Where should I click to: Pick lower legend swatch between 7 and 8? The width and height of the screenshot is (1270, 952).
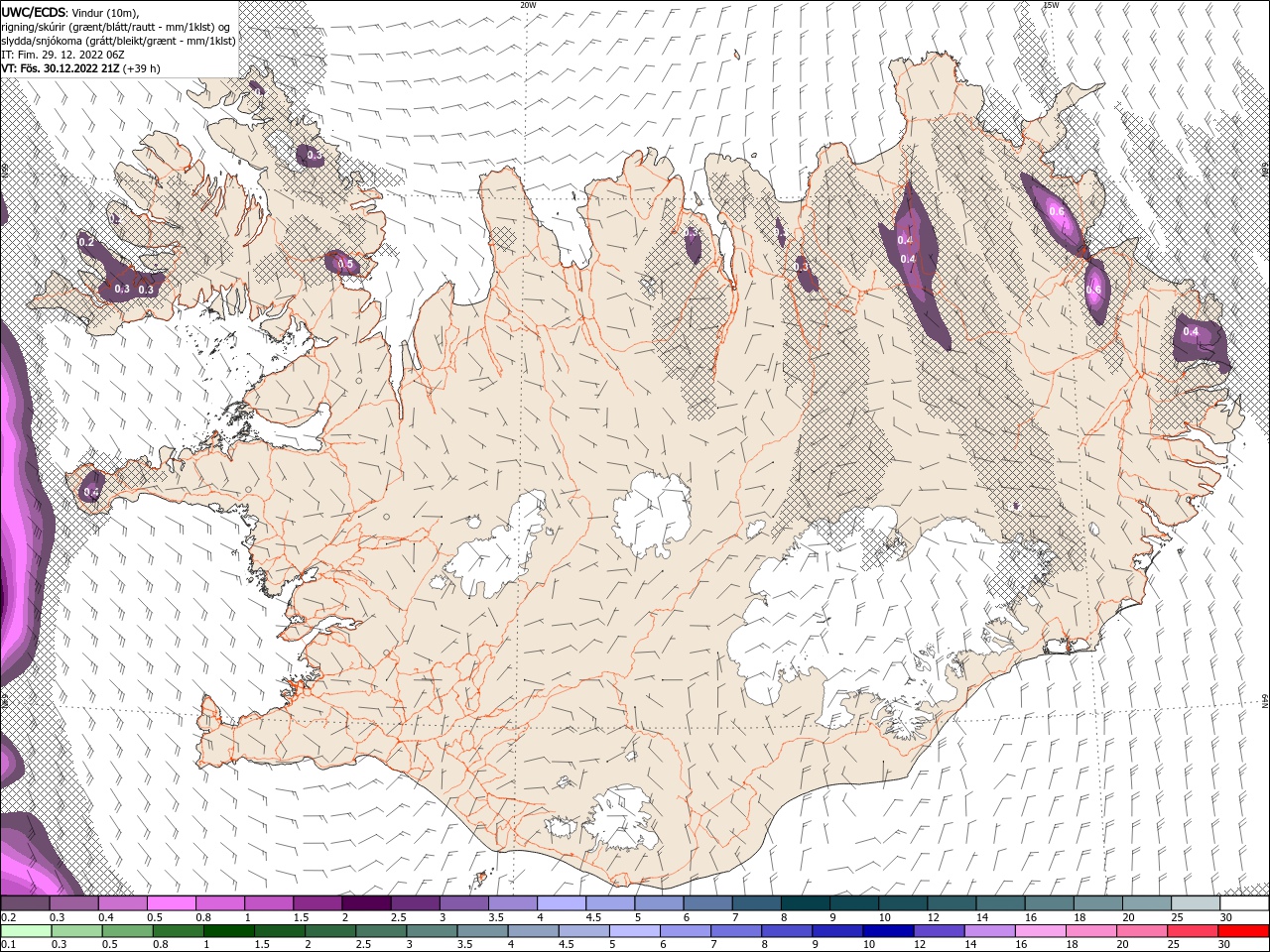736,931
